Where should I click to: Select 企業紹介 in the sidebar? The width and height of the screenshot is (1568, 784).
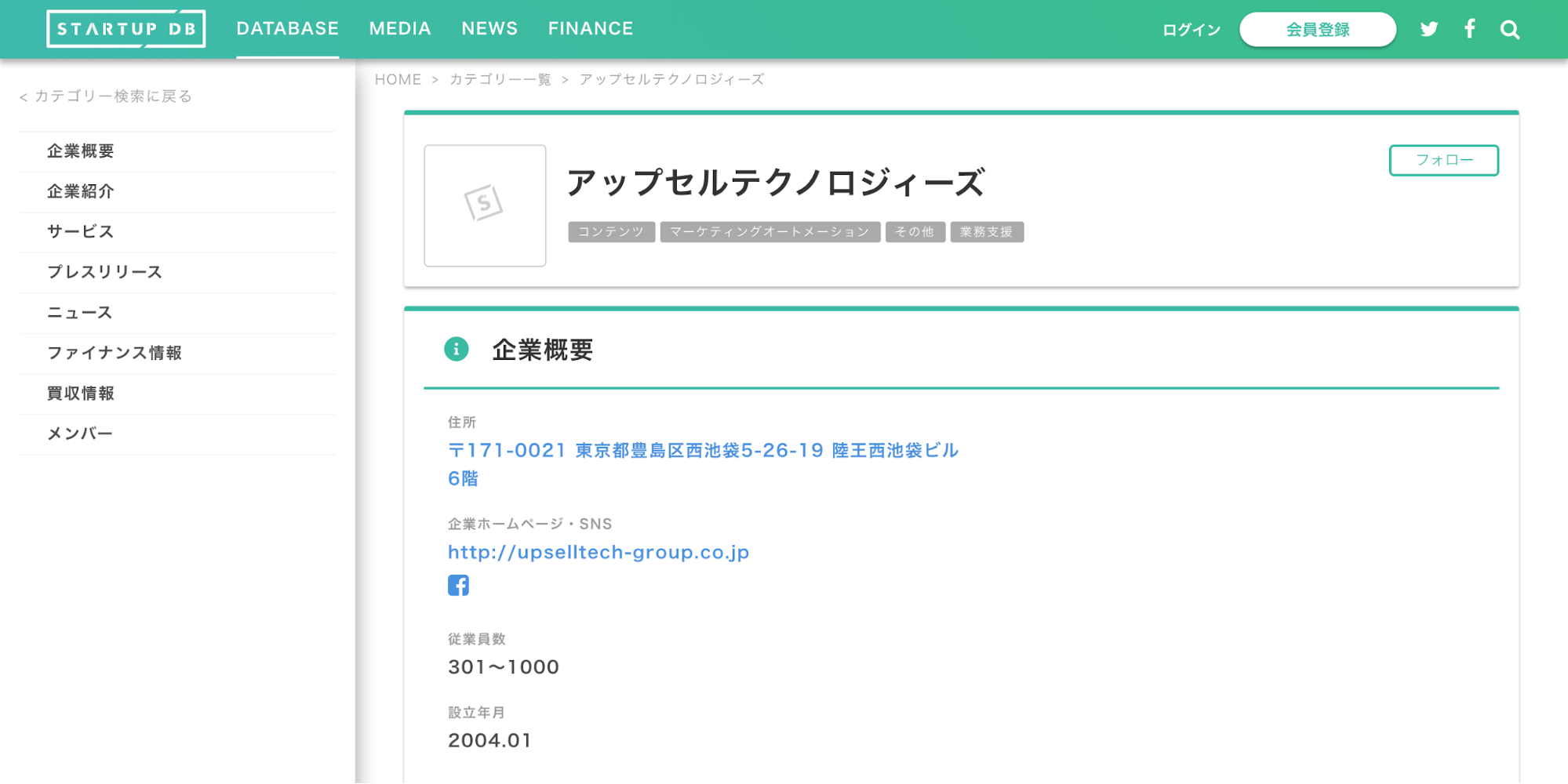tap(177, 192)
